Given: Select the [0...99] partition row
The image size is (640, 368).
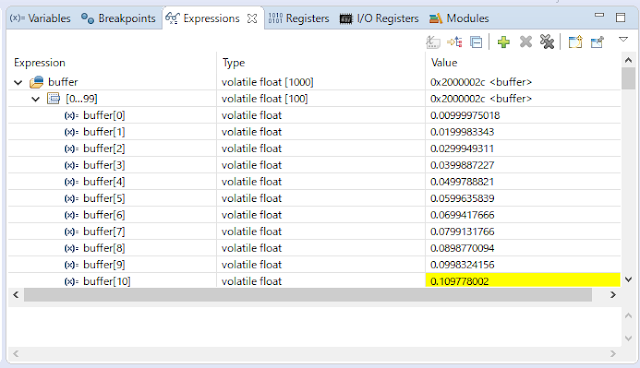Looking at the screenshot, I should [x=314, y=99].
